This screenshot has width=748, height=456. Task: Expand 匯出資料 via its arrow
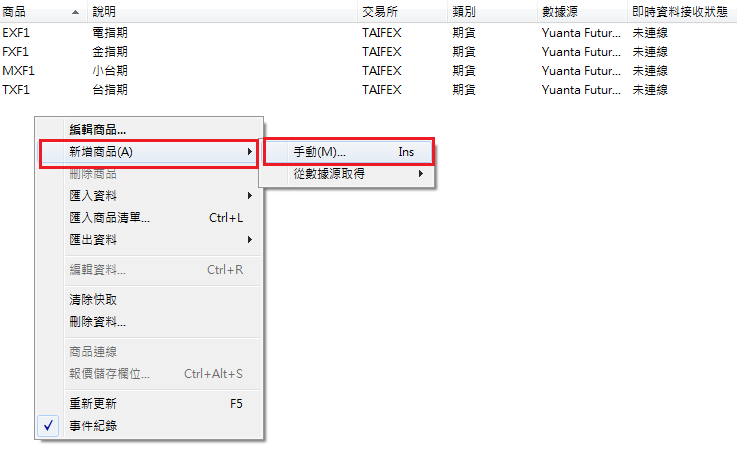coord(249,239)
